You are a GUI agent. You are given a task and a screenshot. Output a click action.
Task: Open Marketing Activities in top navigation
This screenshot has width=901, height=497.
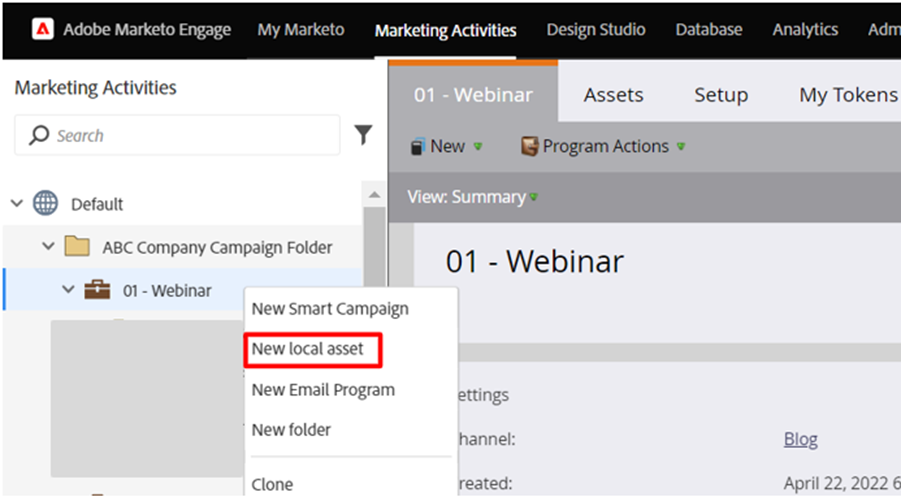(x=445, y=30)
